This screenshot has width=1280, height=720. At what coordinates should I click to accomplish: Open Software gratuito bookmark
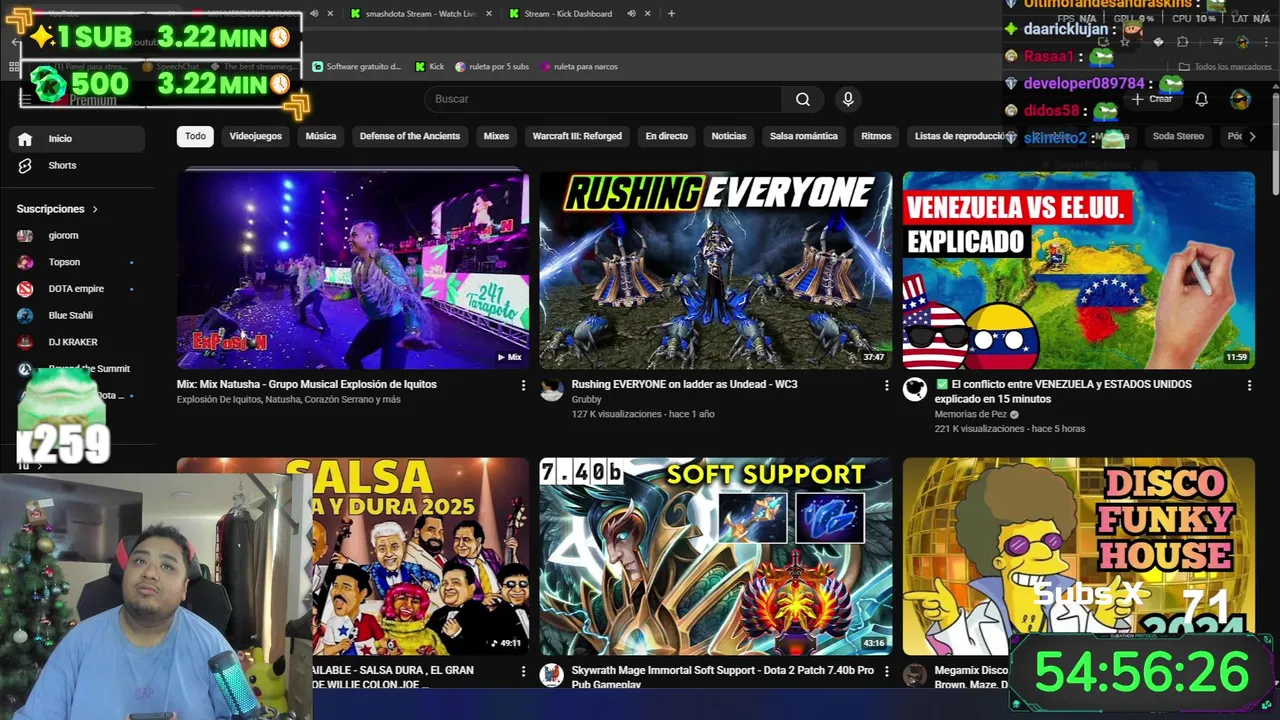point(357,67)
